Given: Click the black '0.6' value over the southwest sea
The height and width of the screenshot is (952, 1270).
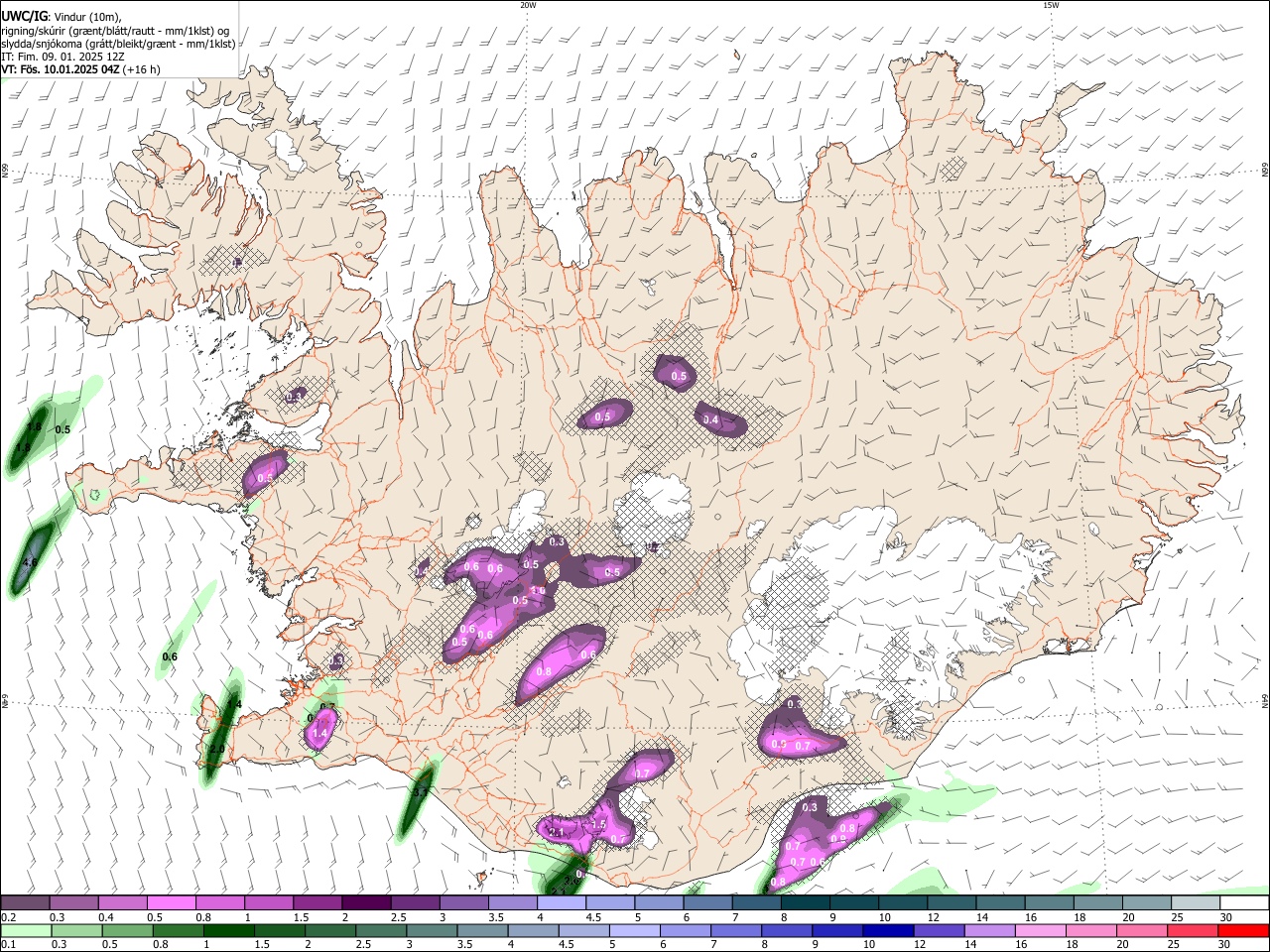Looking at the screenshot, I should [x=170, y=657].
